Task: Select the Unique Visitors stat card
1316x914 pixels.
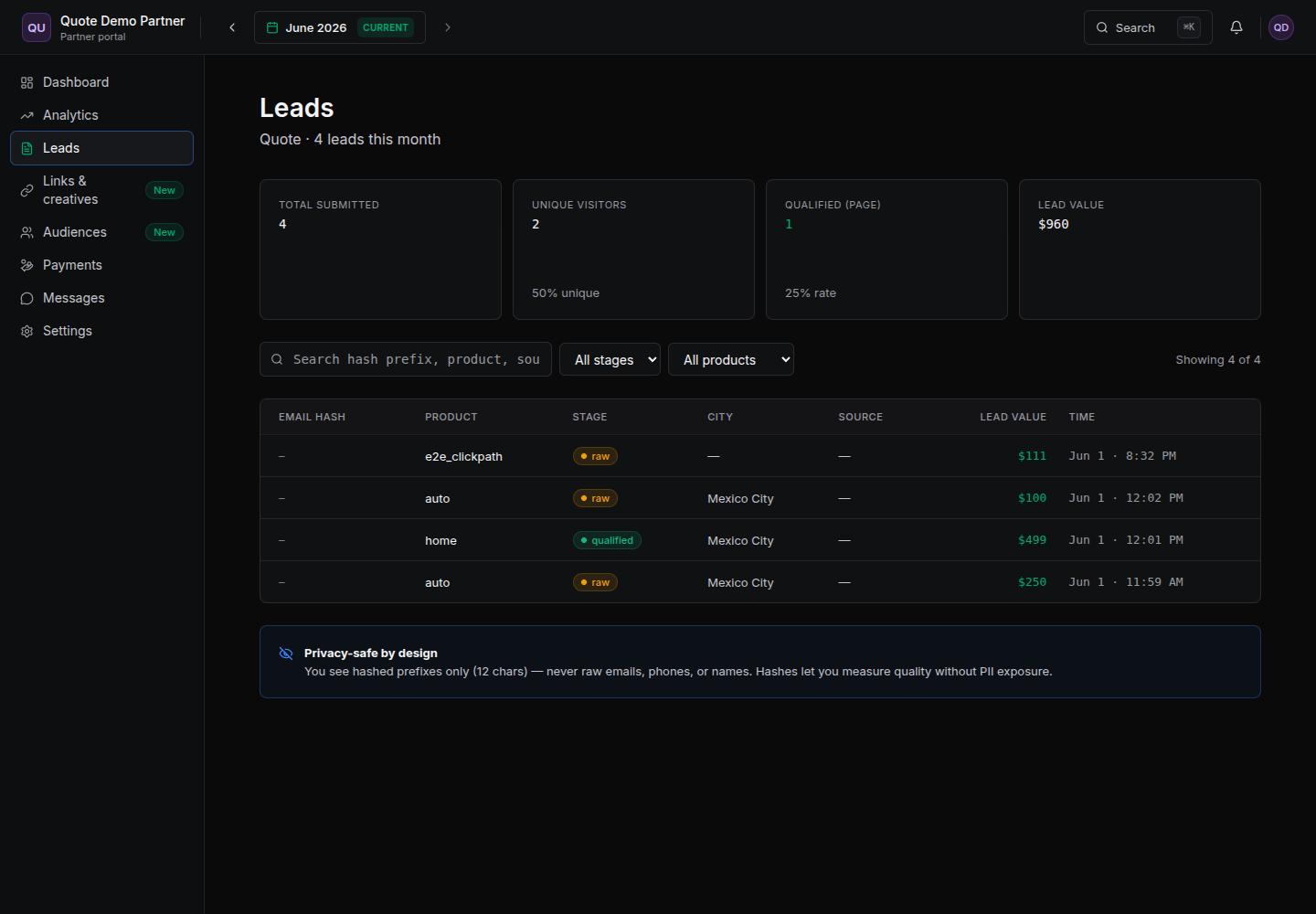Action: tap(633, 250)
